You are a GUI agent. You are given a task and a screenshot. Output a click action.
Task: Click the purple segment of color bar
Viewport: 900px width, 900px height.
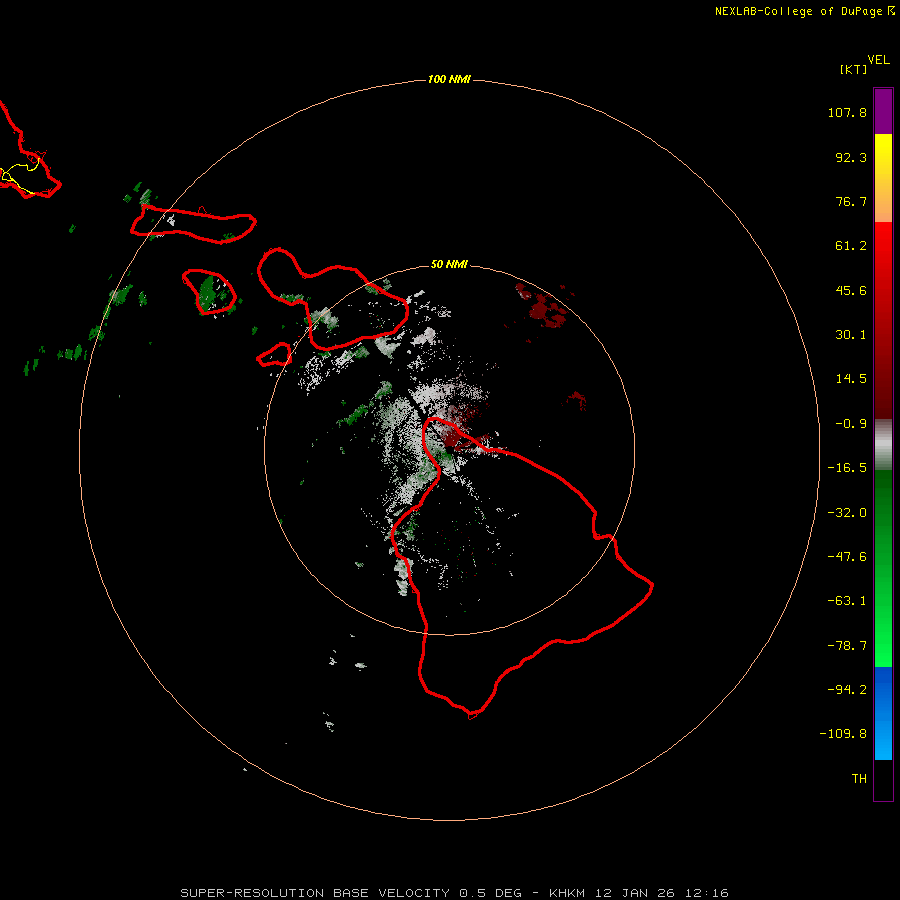883,111
